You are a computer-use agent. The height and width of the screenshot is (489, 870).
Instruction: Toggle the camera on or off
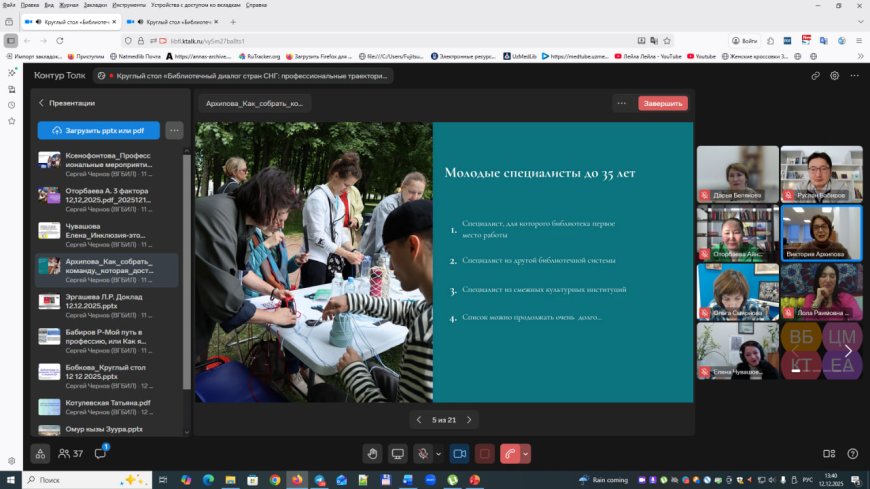[x=459, y=454]
